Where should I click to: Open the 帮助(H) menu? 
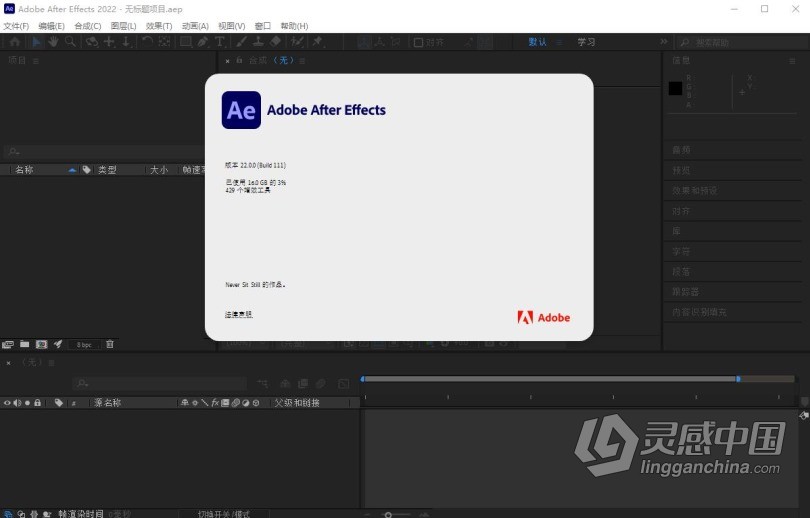[294, 26]
